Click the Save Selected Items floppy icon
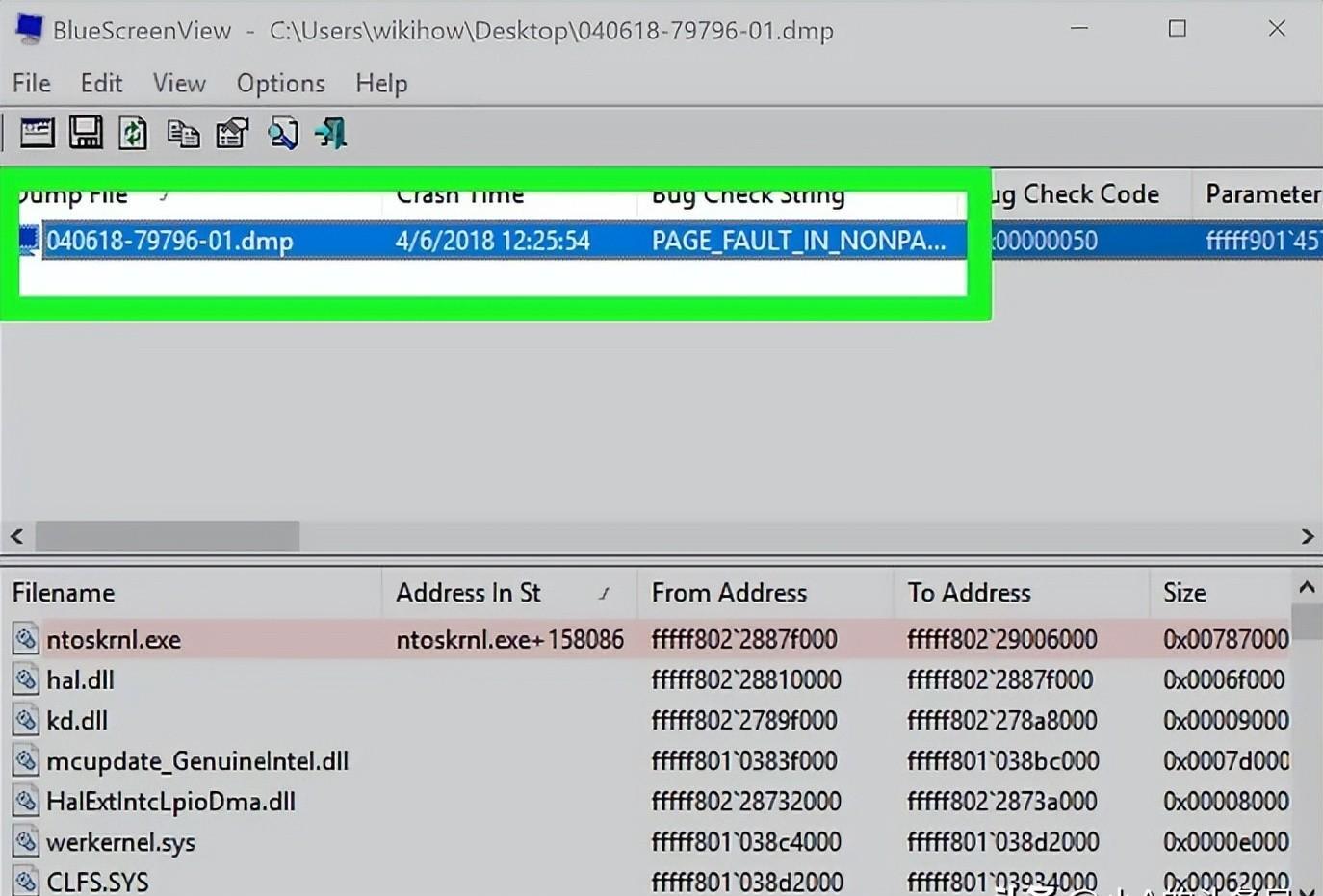Viewport: 1323px width, 896px height. click(86, 132)
